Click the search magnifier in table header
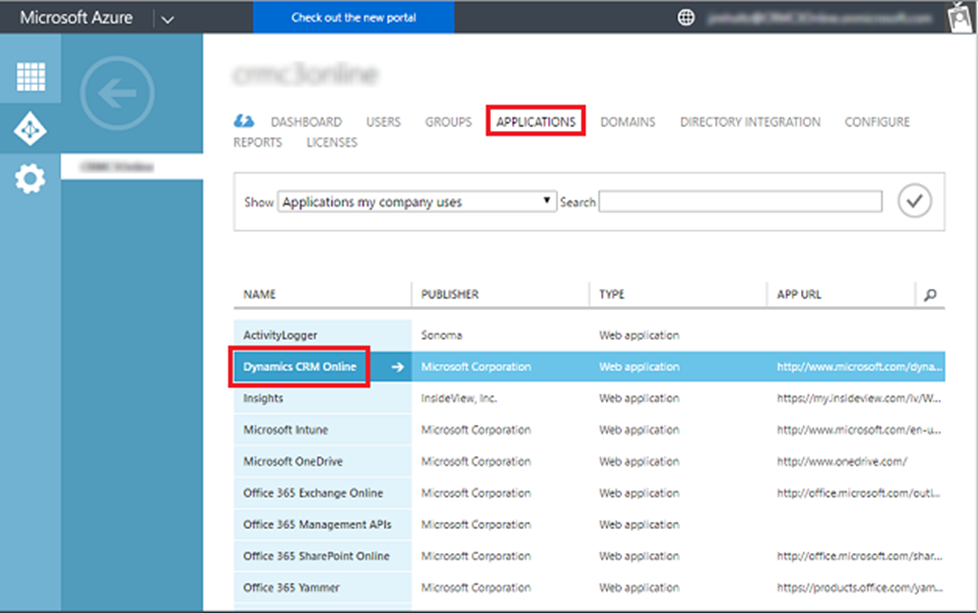978x613 pixels. tap(930, 294)
